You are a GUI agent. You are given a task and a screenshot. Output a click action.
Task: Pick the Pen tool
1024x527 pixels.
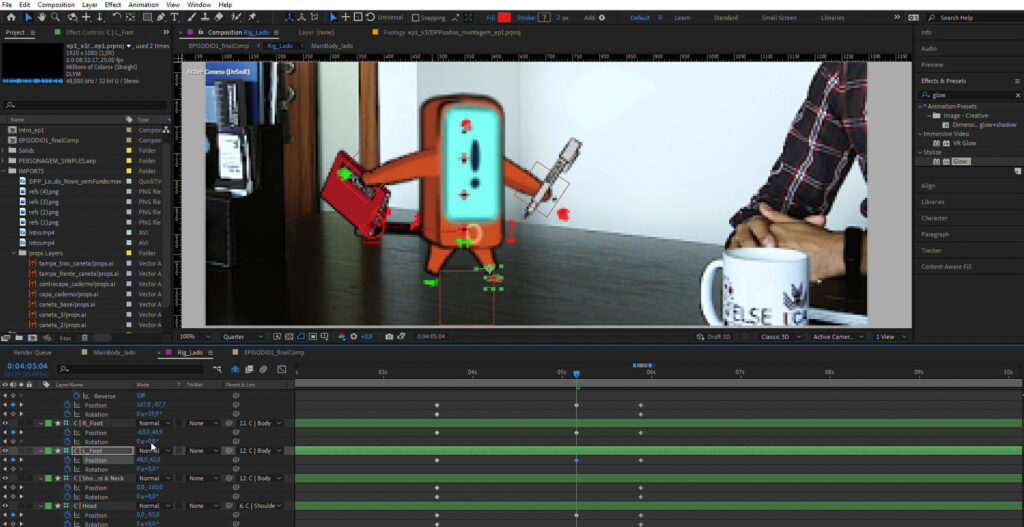tap(161, 17)
